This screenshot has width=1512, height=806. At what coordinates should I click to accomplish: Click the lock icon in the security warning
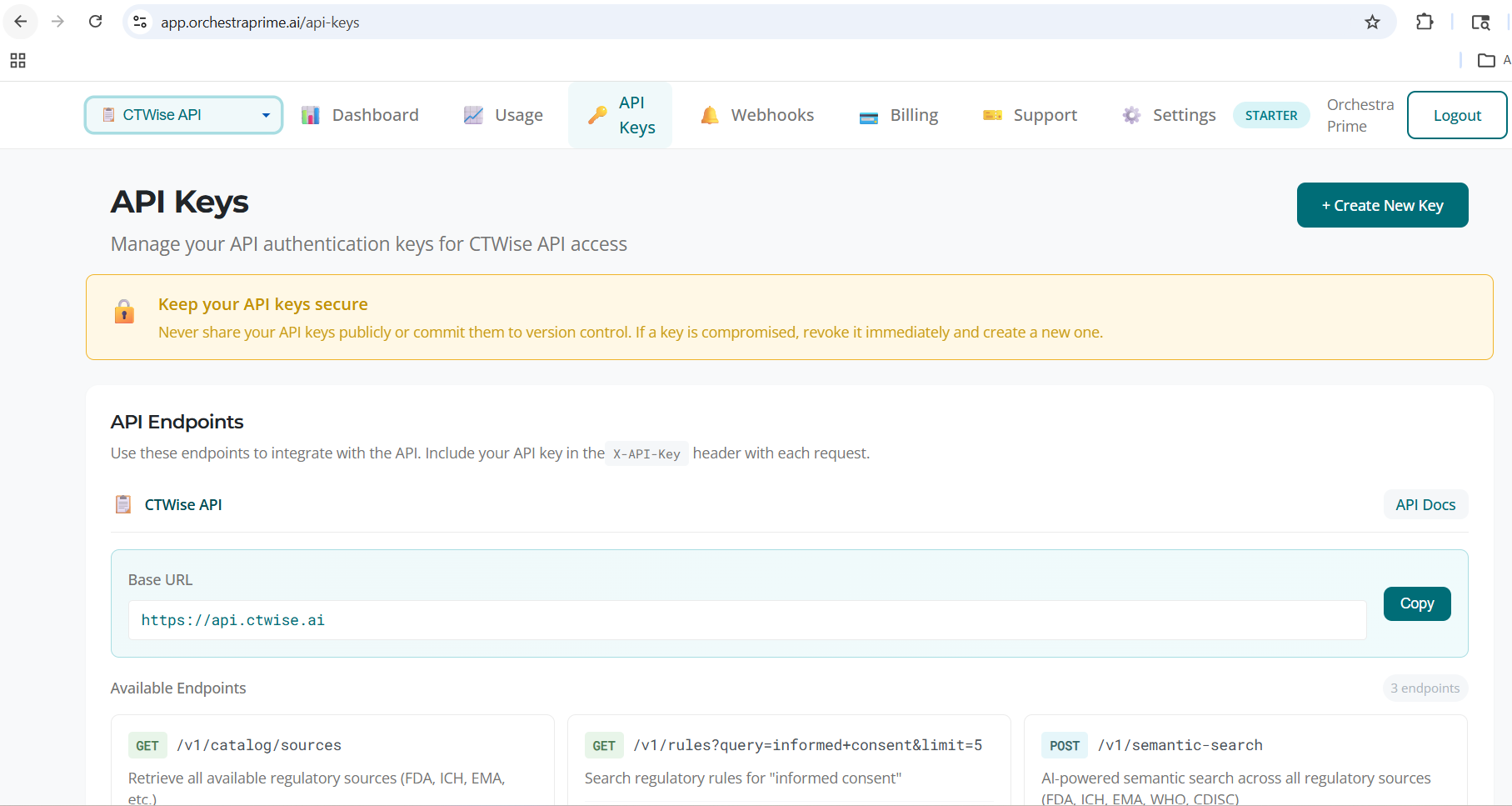point(124,312)
